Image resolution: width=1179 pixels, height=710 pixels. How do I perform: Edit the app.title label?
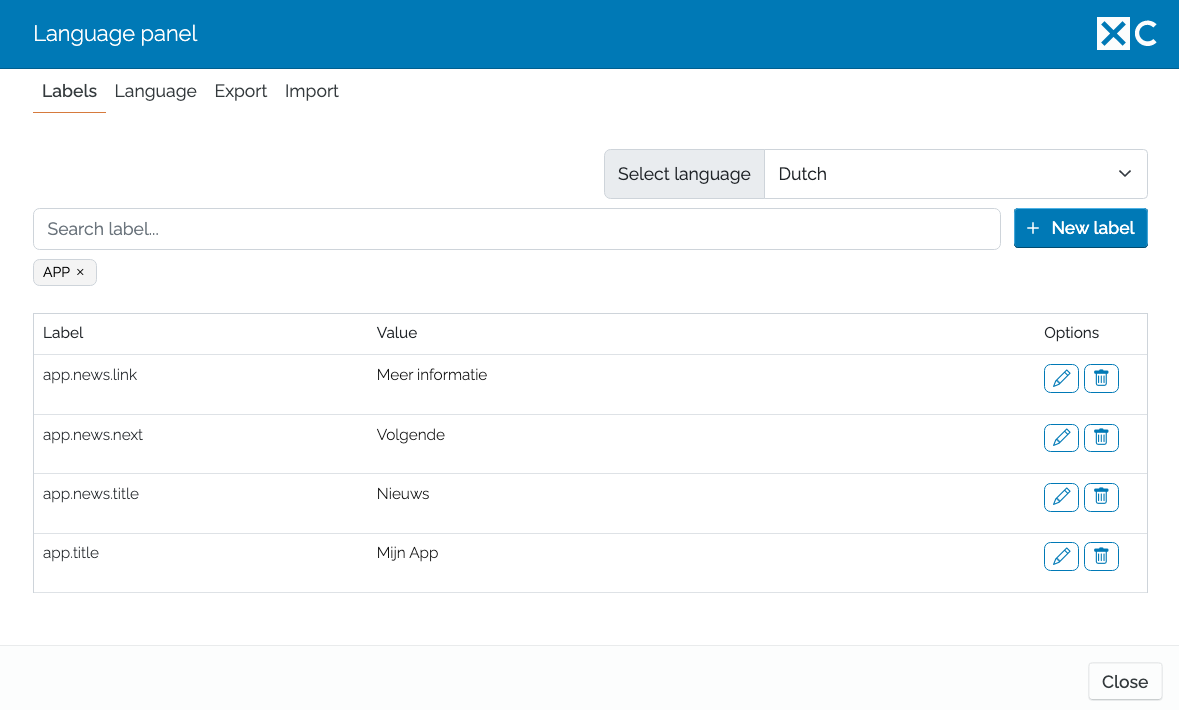pos(1061,557)
